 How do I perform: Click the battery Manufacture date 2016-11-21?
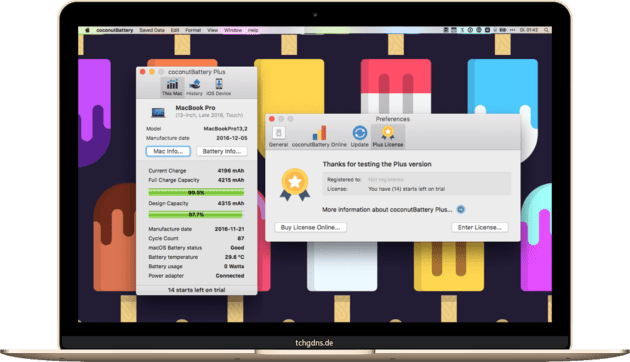229,229
